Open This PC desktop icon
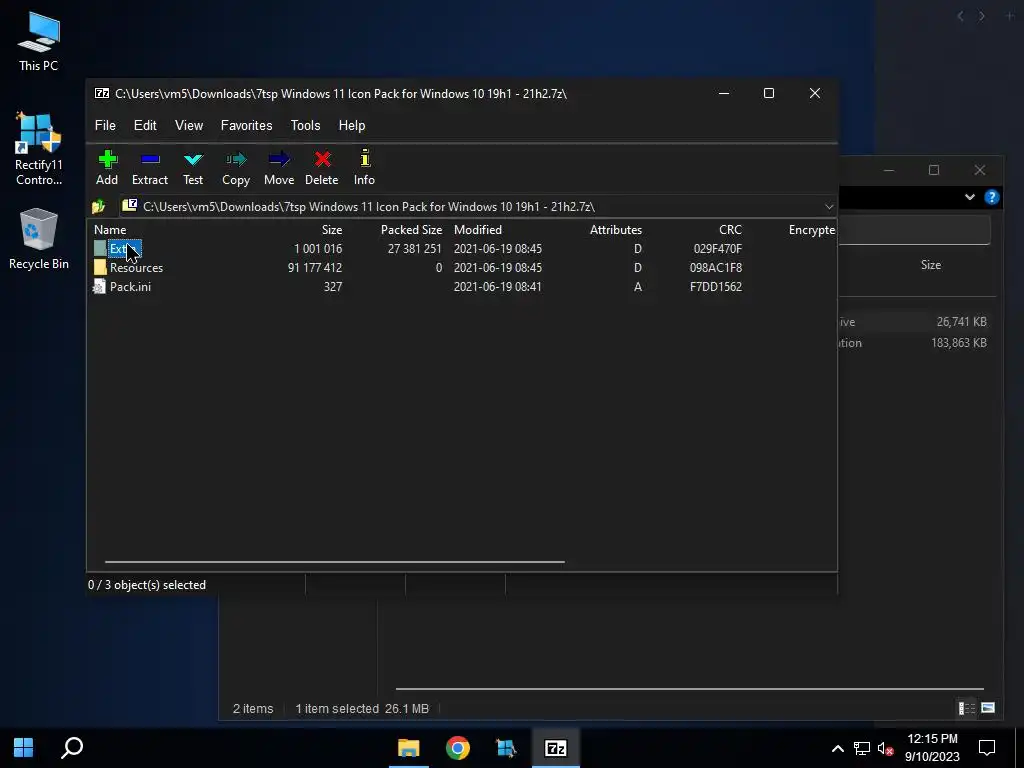The image size is (1024, 768). [x=39, y=42]
